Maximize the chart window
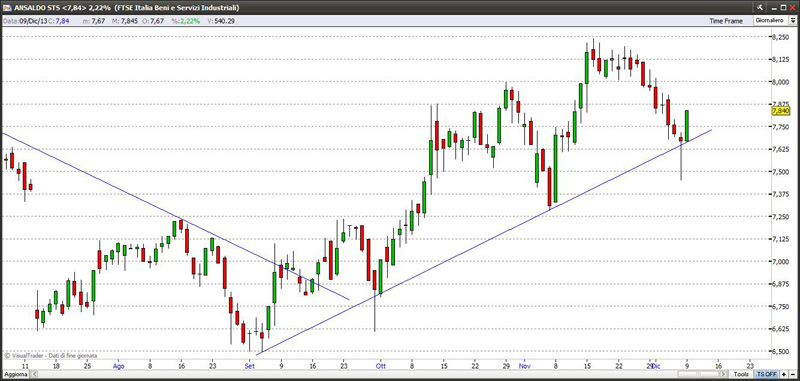800x381 pixels. pyautogui.click(x=783, y=8)
